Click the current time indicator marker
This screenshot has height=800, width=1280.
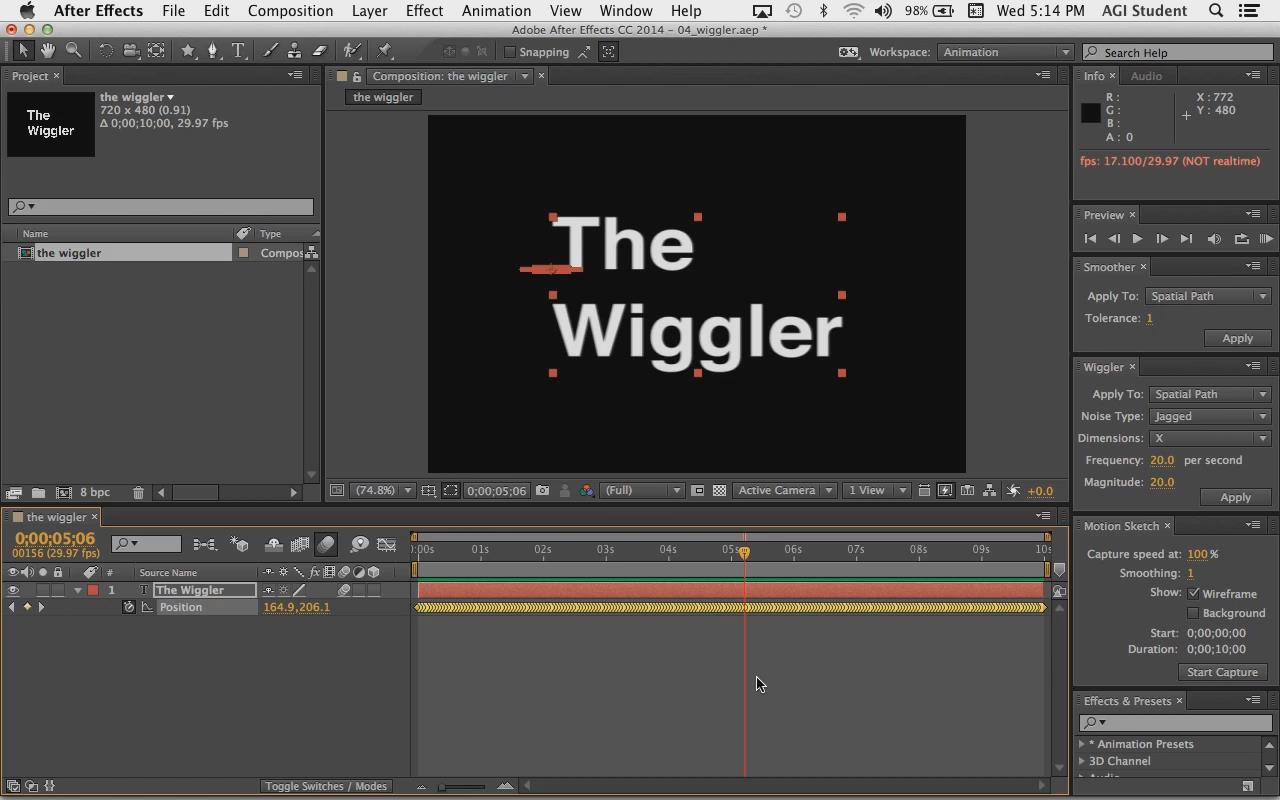tap(744, 552)
